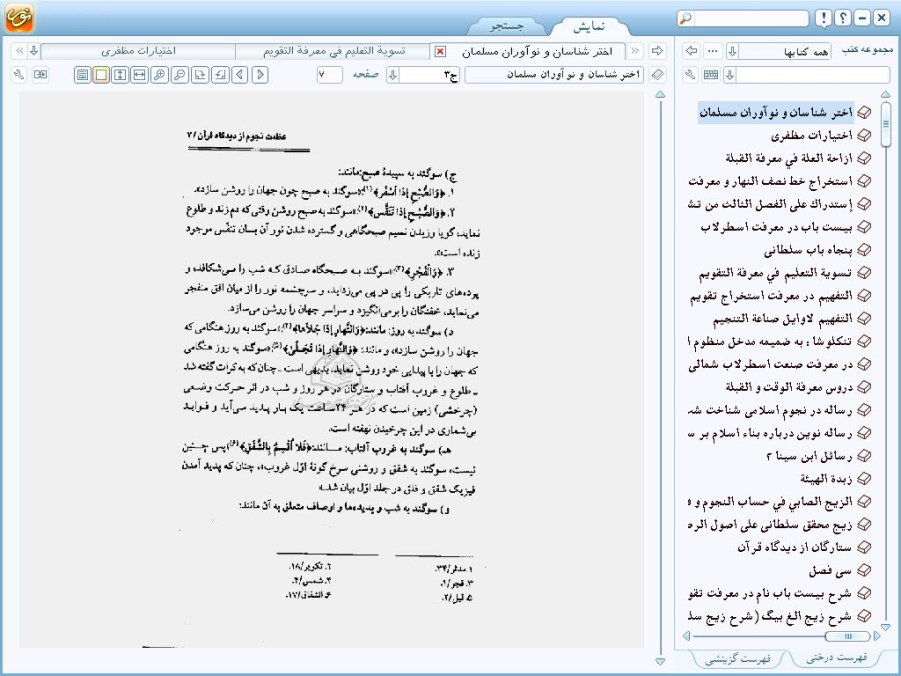This screenshot has height=676, width=901.
Task: Switch to the تسوية التعليم في معرفة التقويم tab
Action: (x=334, y=51)
